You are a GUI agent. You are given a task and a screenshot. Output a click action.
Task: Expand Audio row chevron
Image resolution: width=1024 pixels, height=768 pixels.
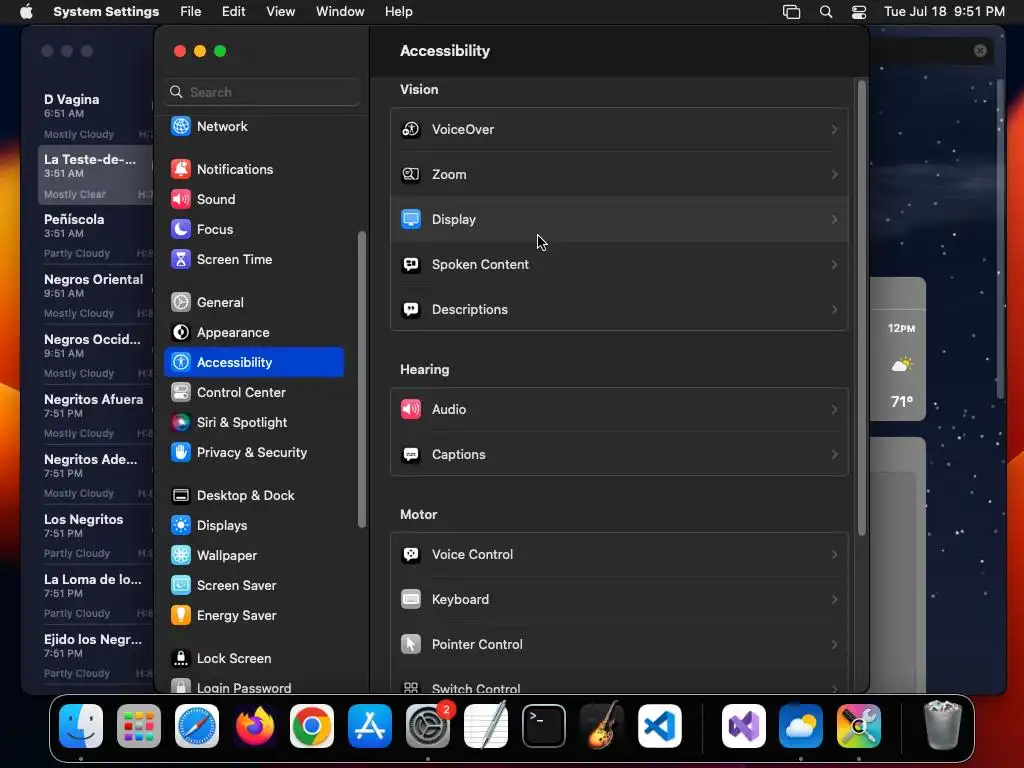834,409
